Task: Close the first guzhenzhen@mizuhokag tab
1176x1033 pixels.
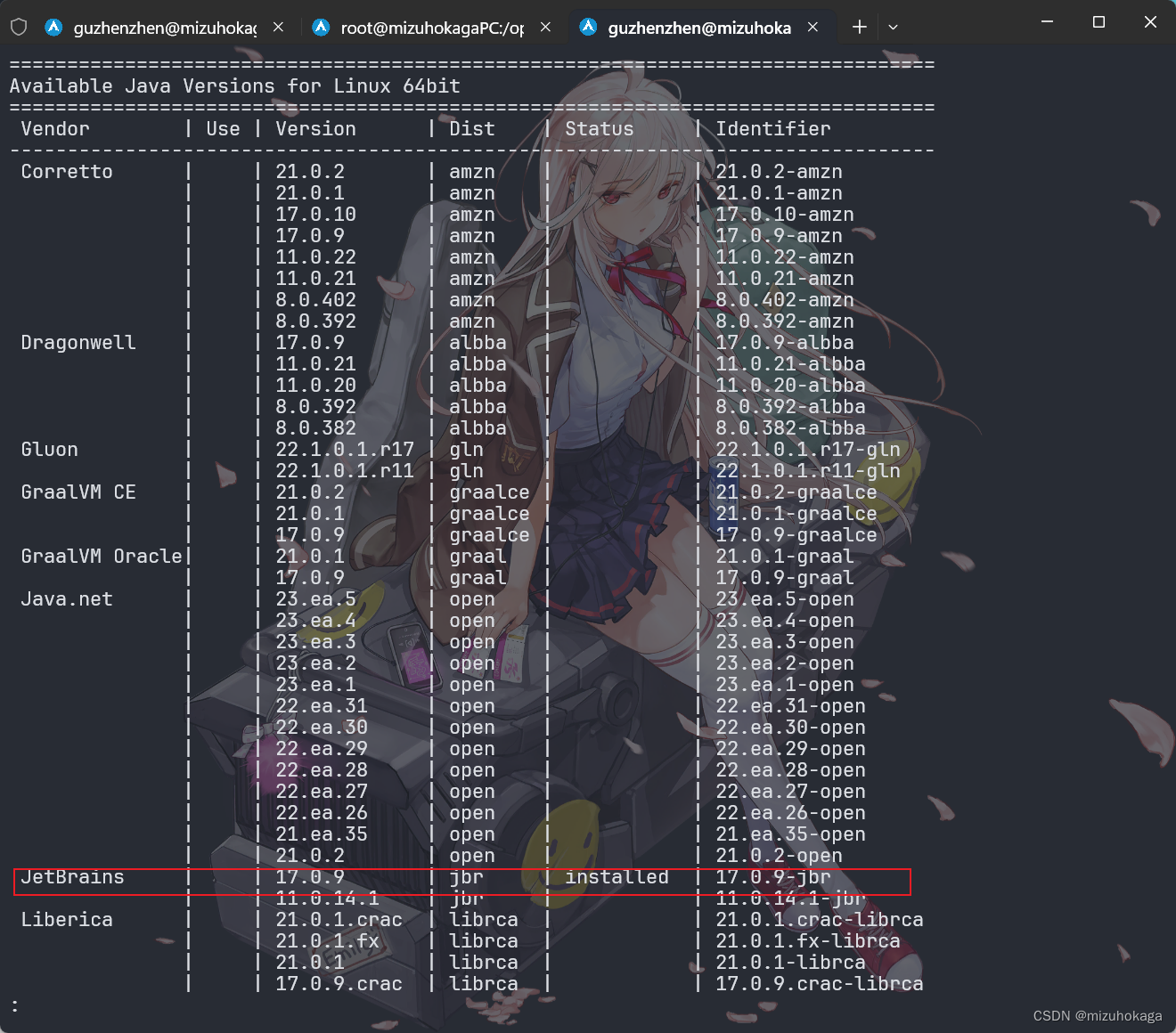Action: (x=278, y=27)
